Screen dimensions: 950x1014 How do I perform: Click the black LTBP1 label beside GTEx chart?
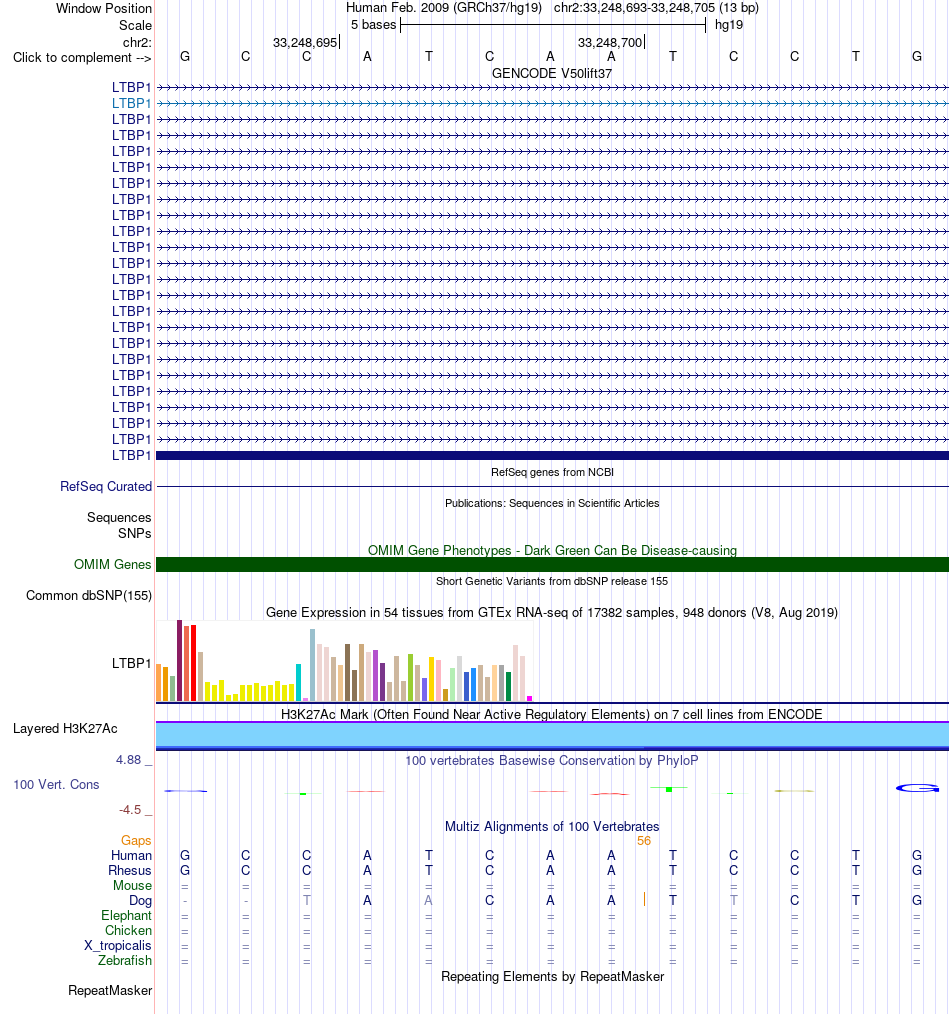131,663
